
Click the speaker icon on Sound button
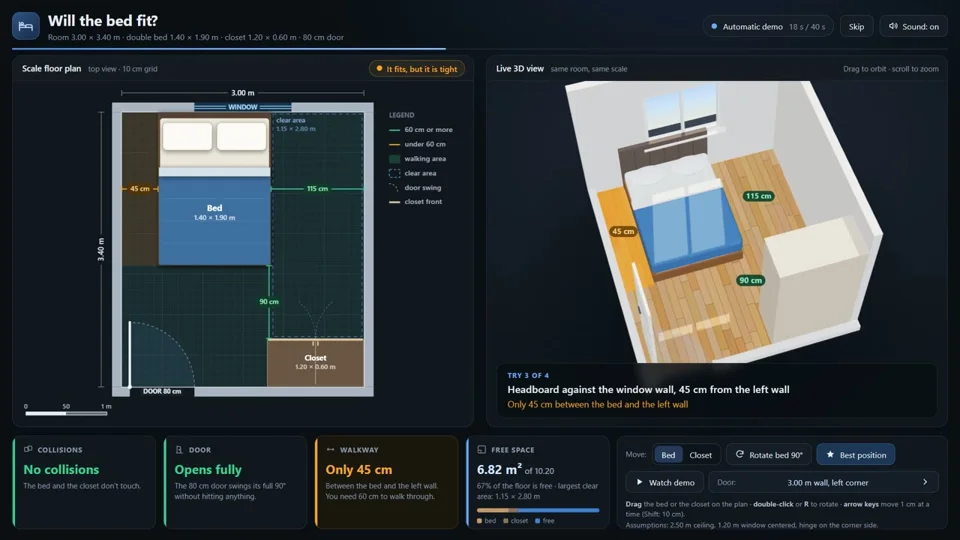tap(893, 26)
